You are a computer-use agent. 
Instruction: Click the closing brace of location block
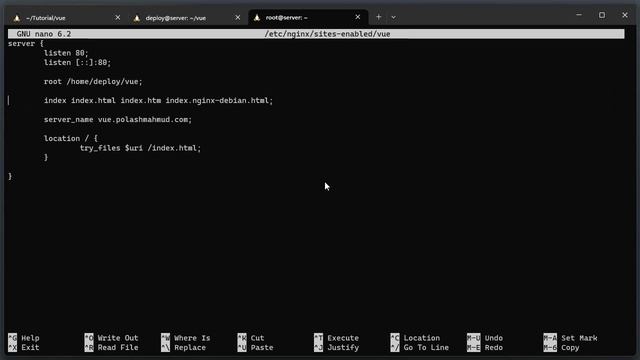[46, 158]
